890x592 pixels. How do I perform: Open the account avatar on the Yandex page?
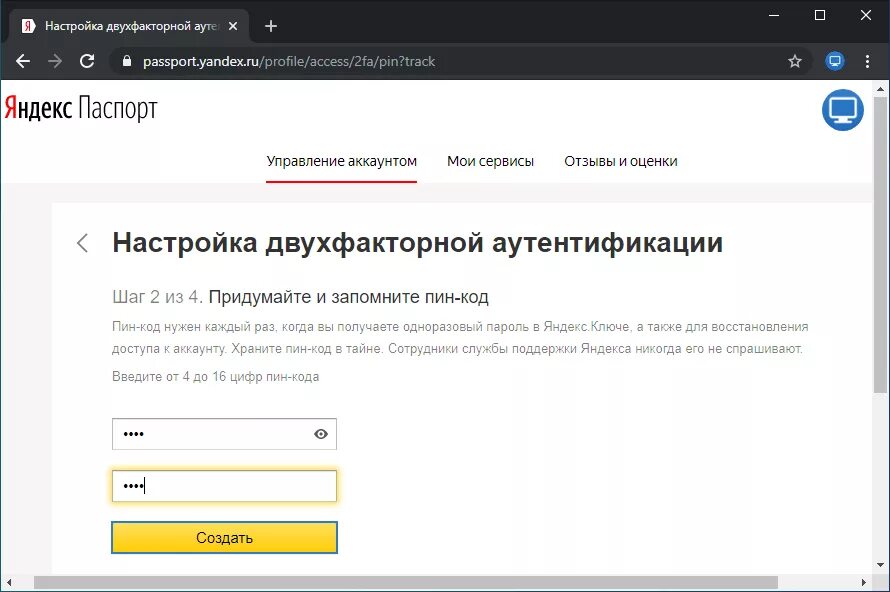842,110
